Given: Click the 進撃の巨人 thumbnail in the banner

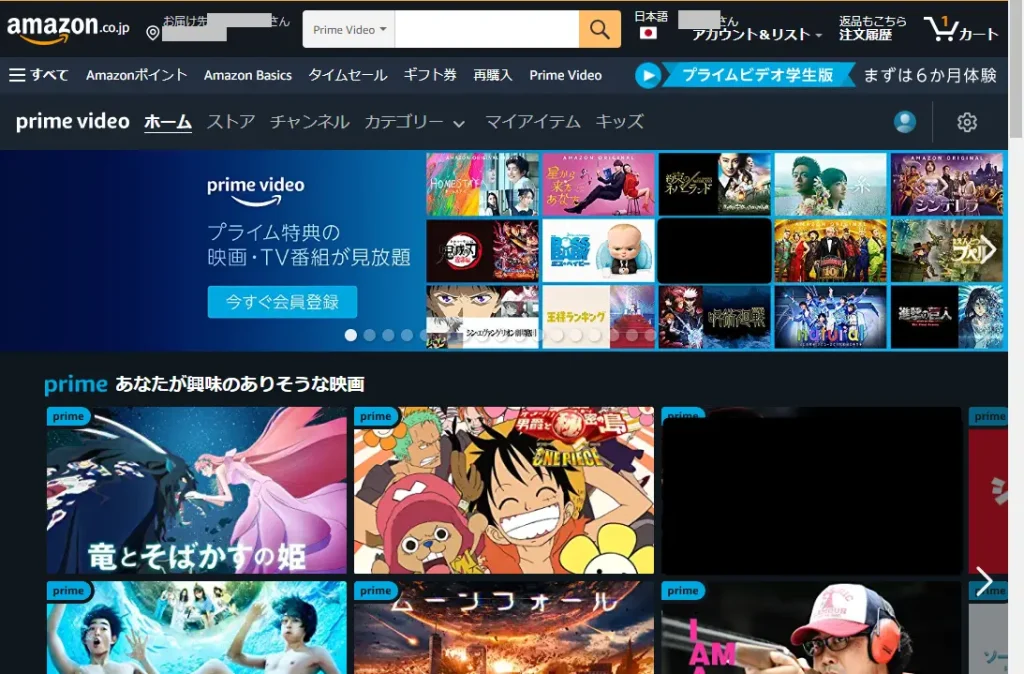Looking at the screenshot, I should 947,317.
